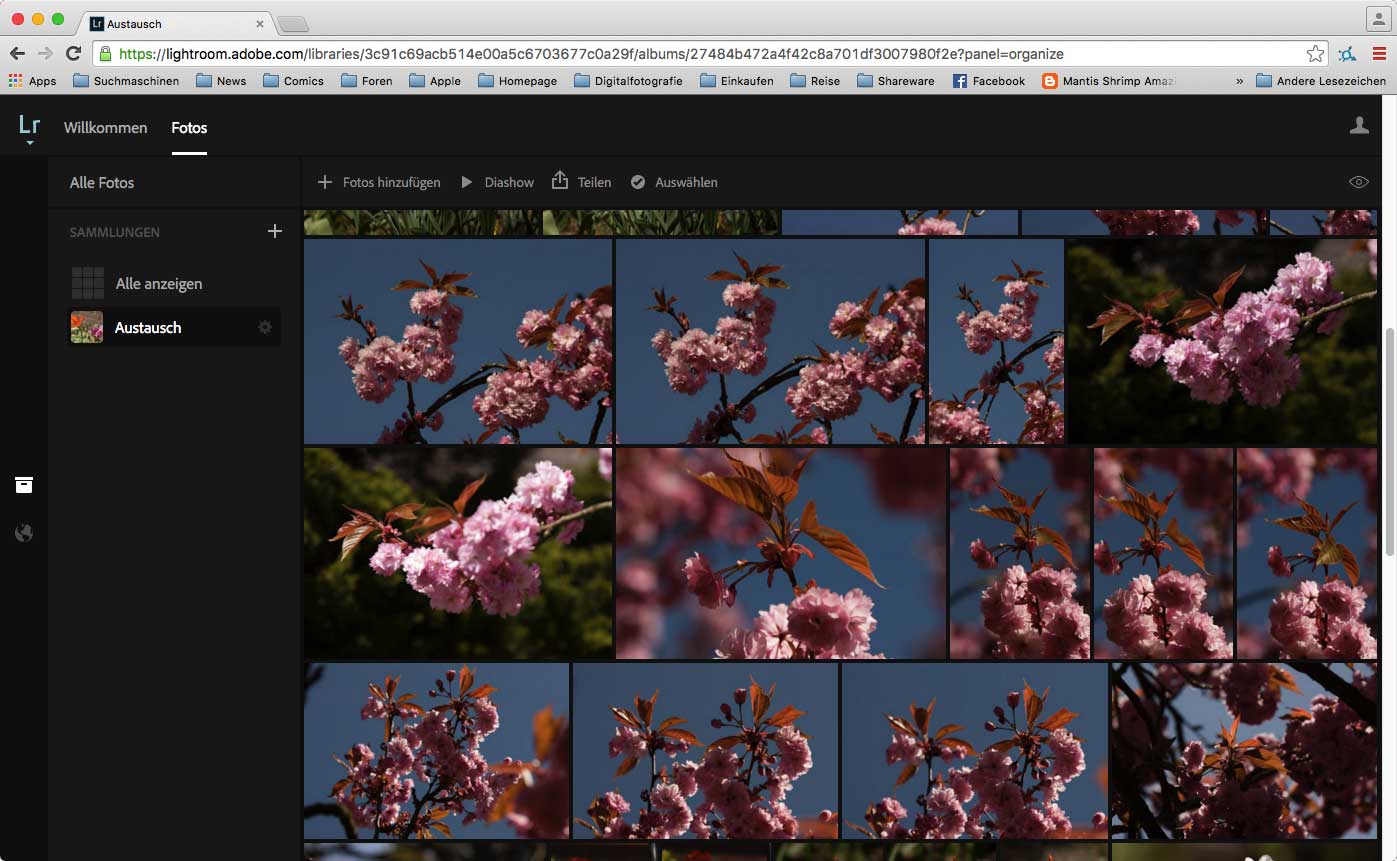Click the vertical scrollbar of photo grid

(x=1389, y=440)
